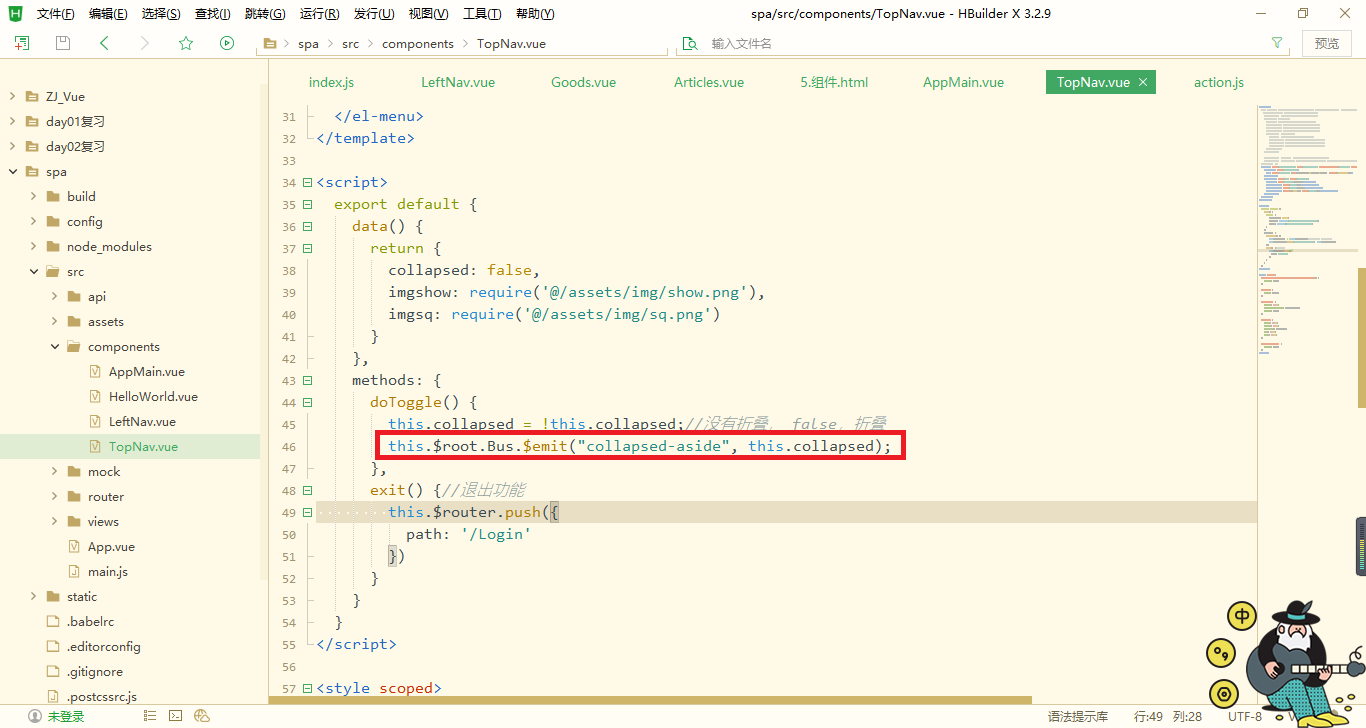Expand the day01复习 folder

[12, 122]
